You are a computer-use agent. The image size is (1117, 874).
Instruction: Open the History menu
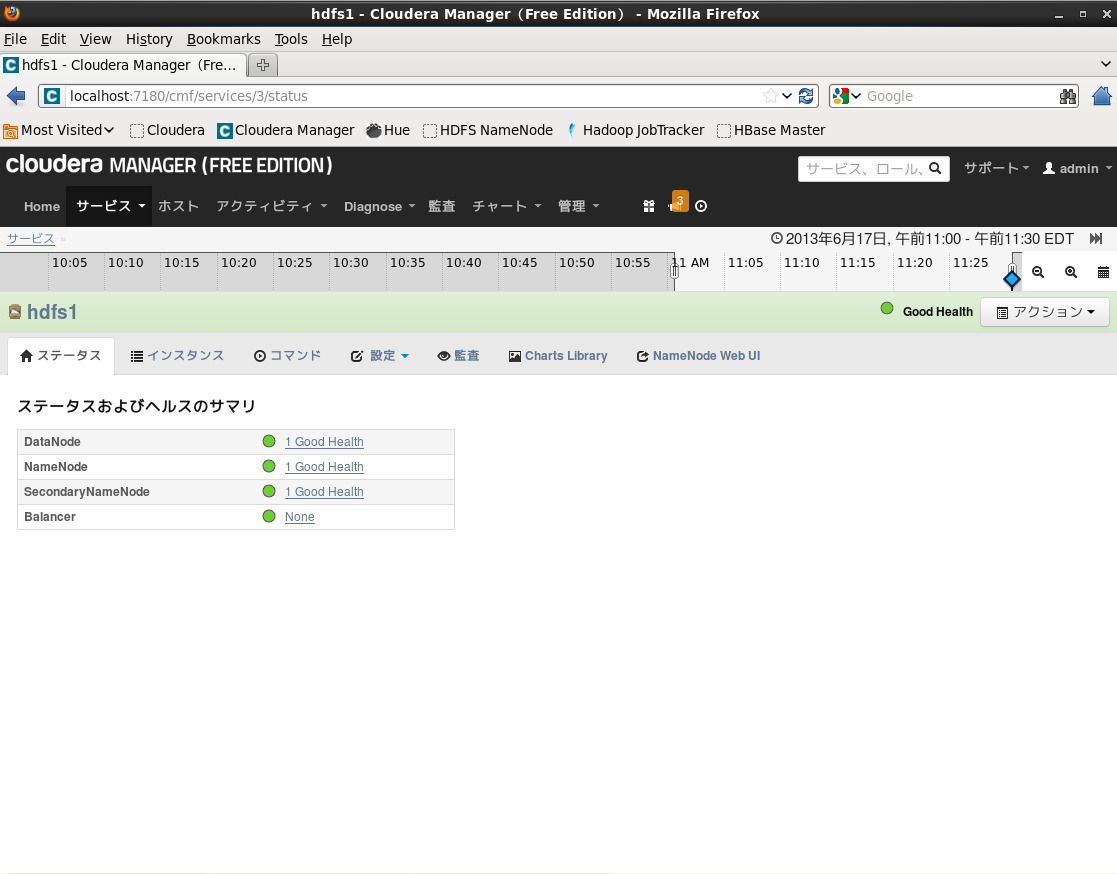[149, 39]
